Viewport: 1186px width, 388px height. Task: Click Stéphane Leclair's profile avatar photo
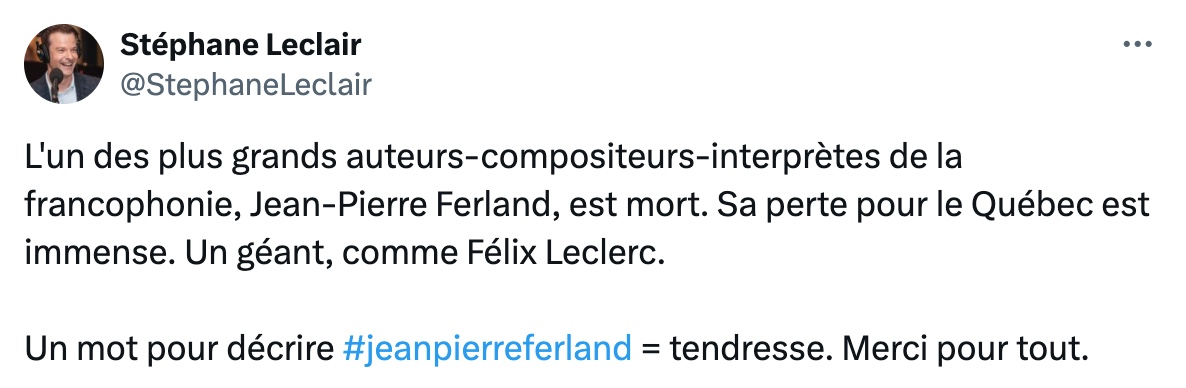pos(64,64)
